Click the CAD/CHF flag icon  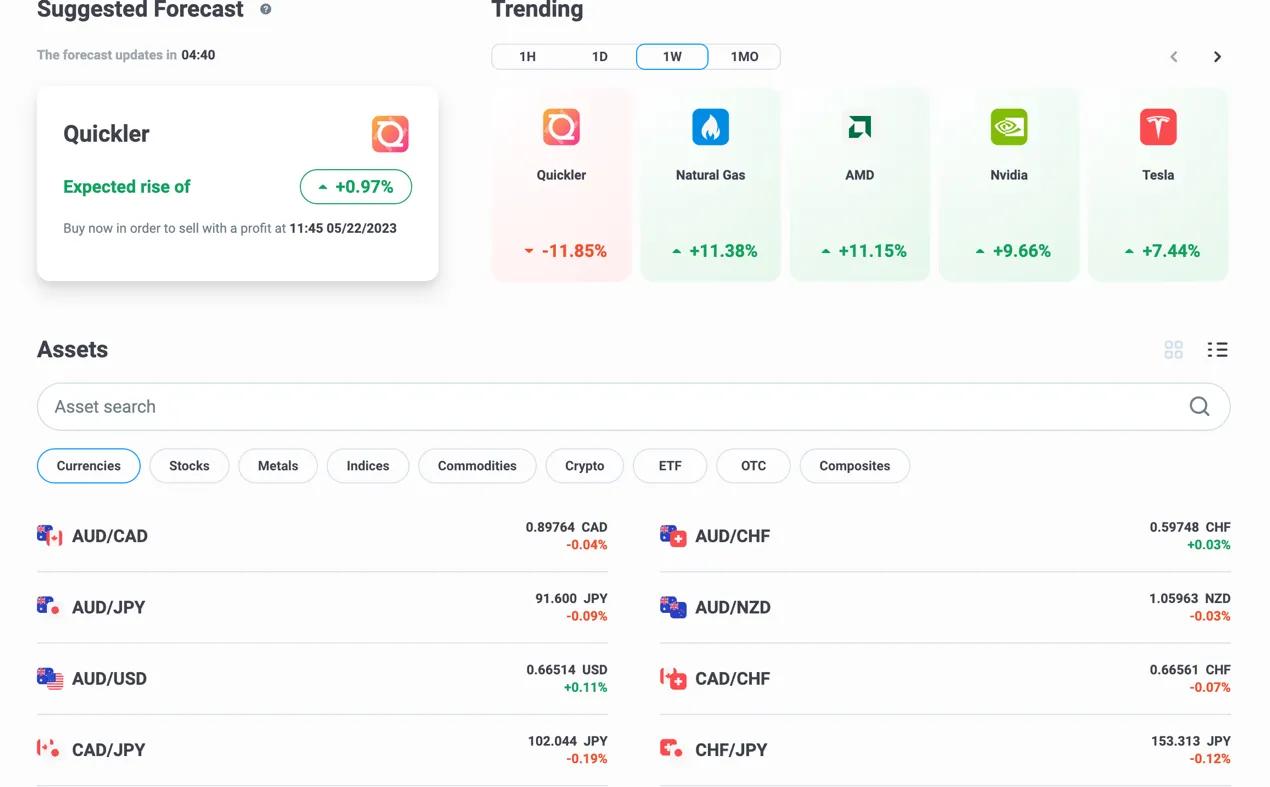point(673,678)
